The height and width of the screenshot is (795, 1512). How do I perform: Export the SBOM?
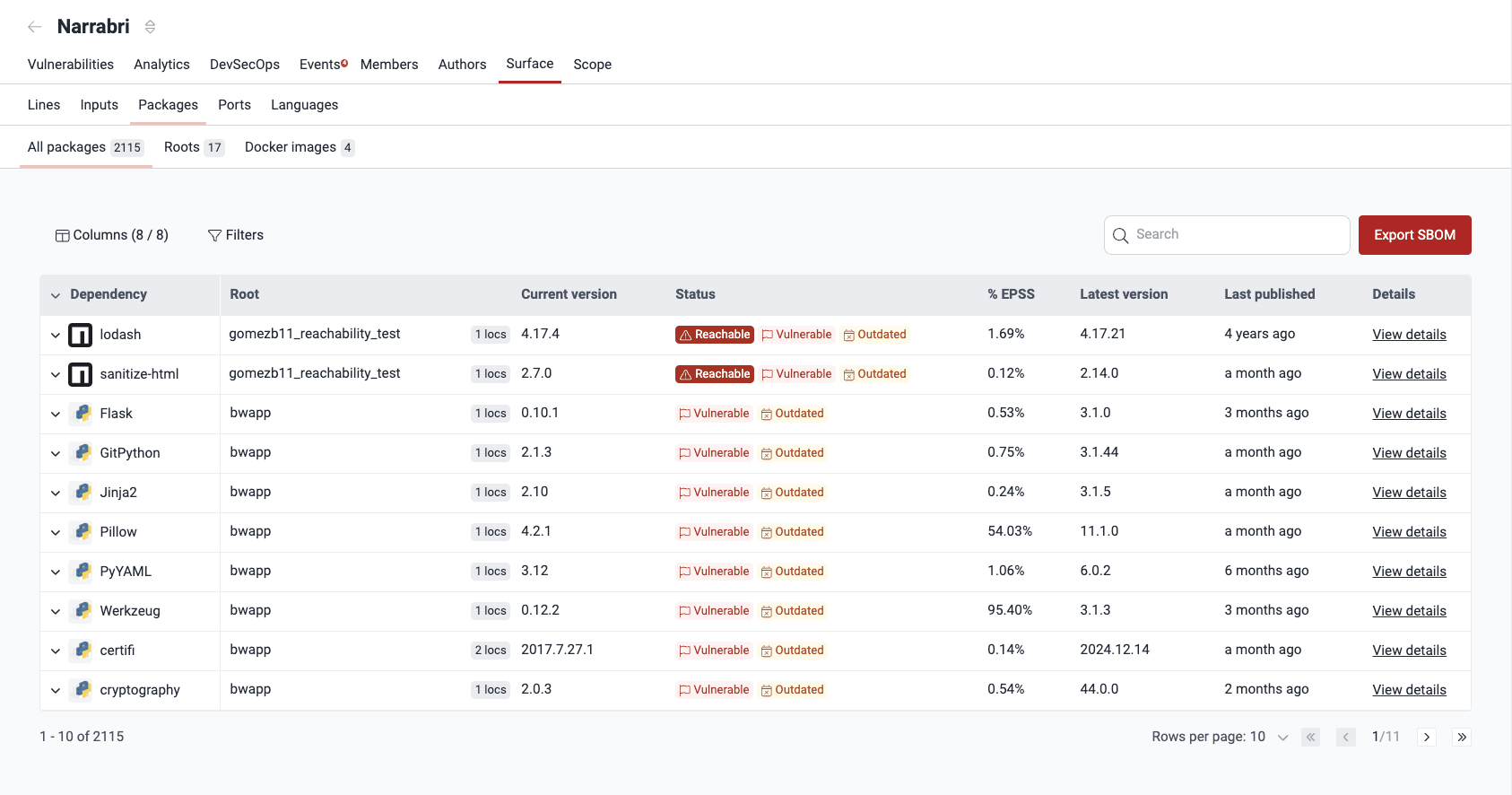(x=1414, y=235)
